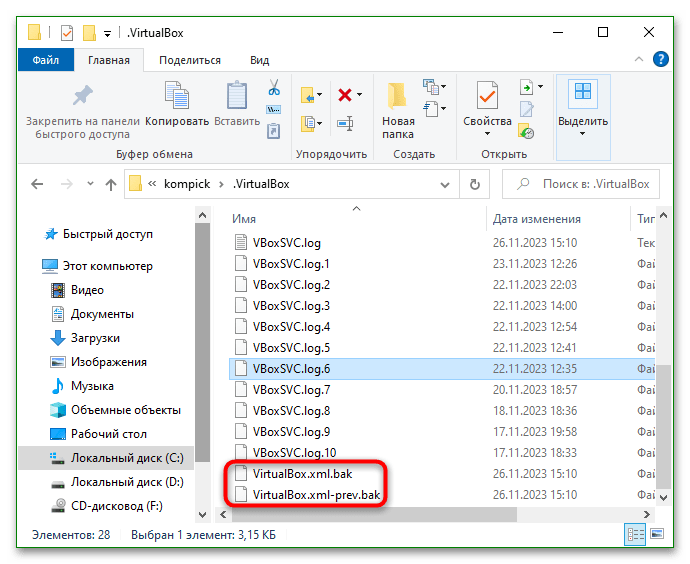
Task: Expand the Выделить dropdown arrow
Action: click(x=583, y=133)
